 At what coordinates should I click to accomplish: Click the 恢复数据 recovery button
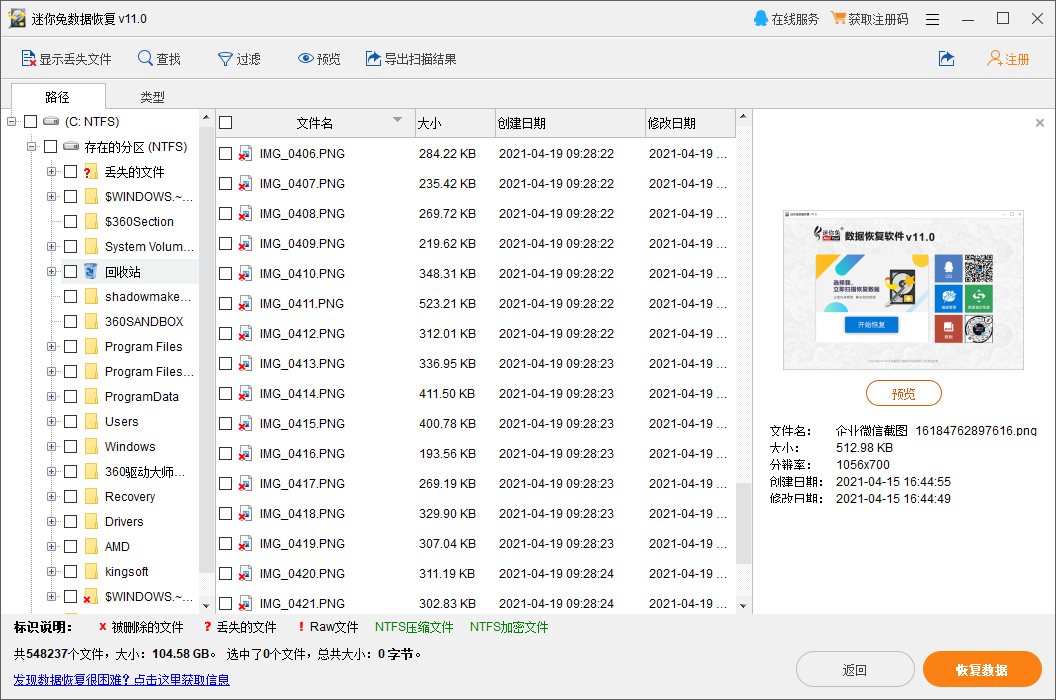pyautogui.click(x=982, y=668)
